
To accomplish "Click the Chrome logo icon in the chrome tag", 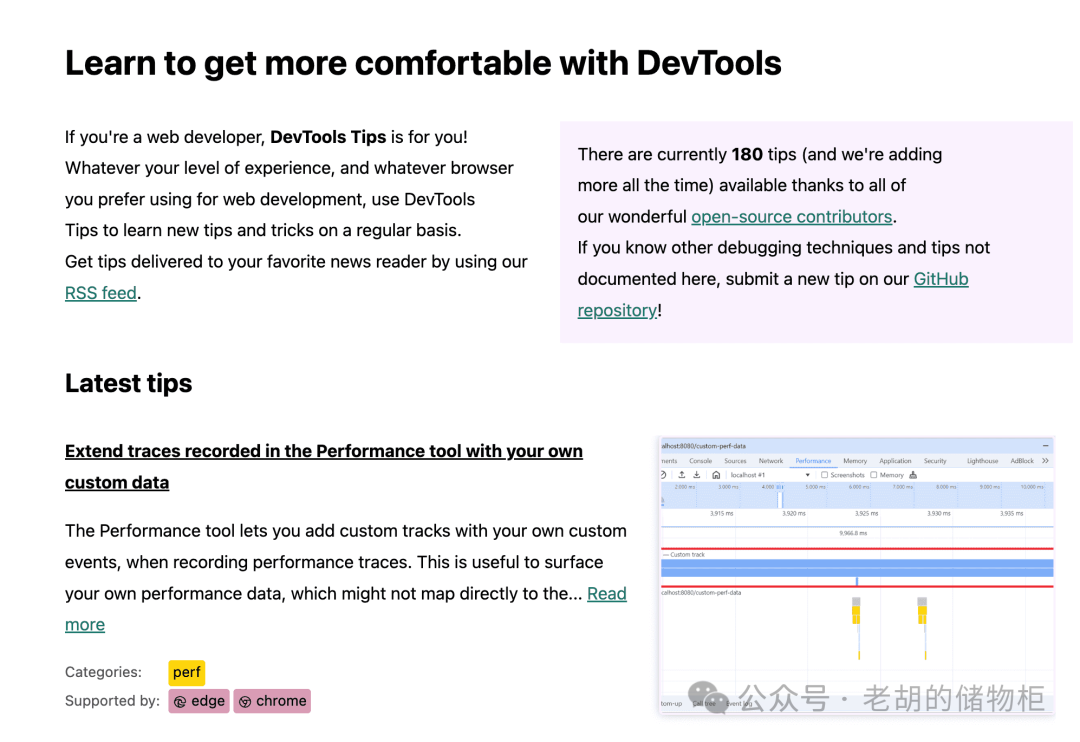I will (245, 702).
